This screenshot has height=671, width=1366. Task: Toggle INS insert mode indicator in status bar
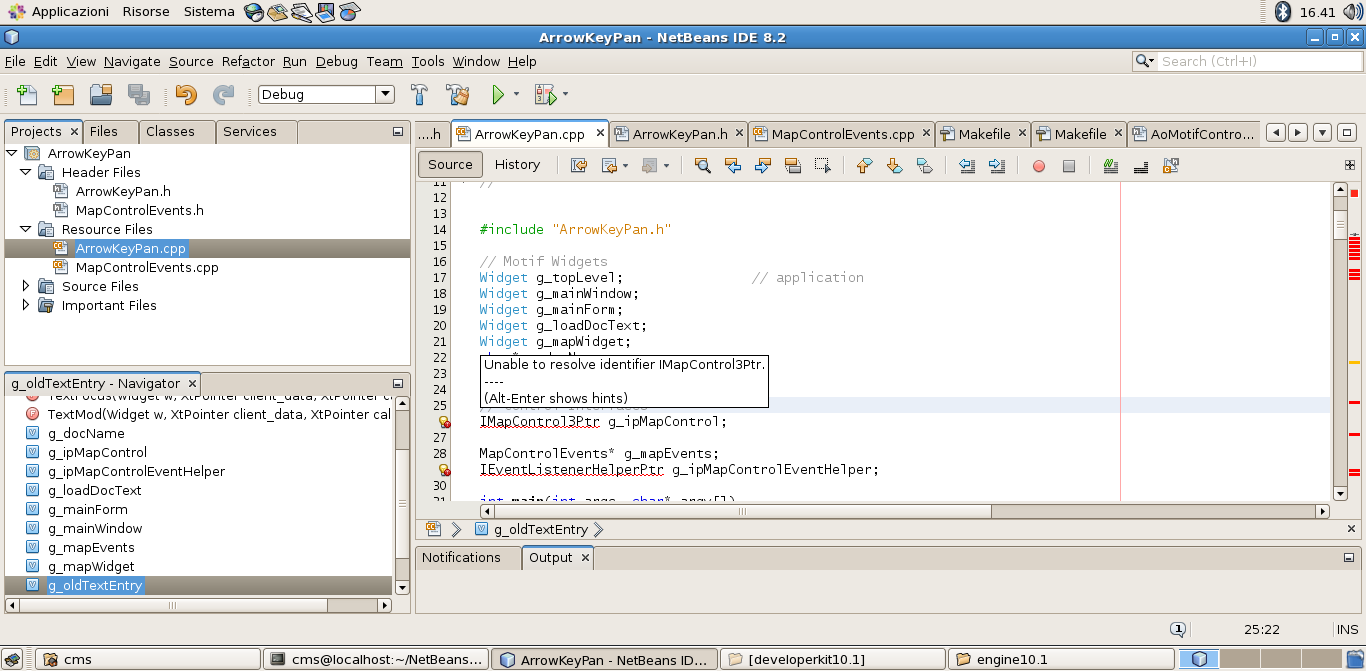1347,629
